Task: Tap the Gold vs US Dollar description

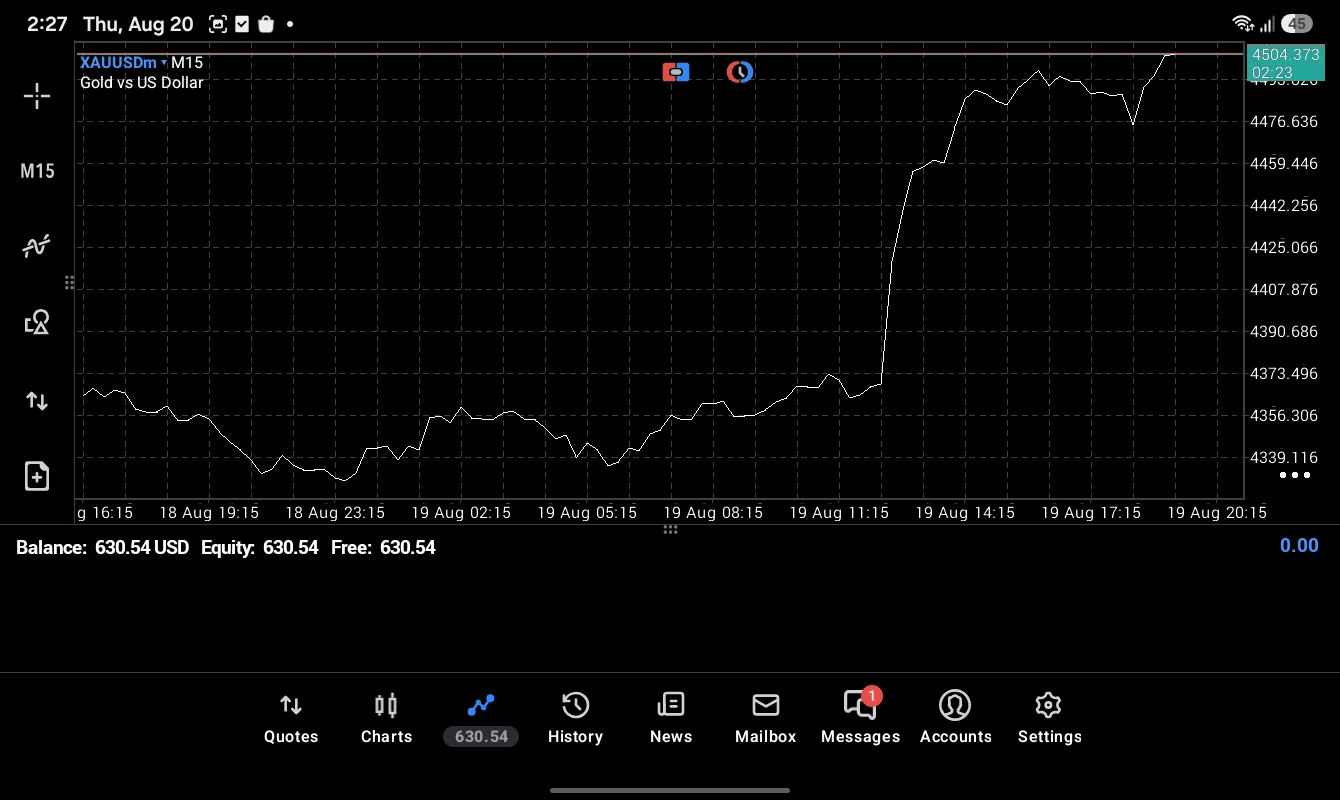Action: (142, 83)
